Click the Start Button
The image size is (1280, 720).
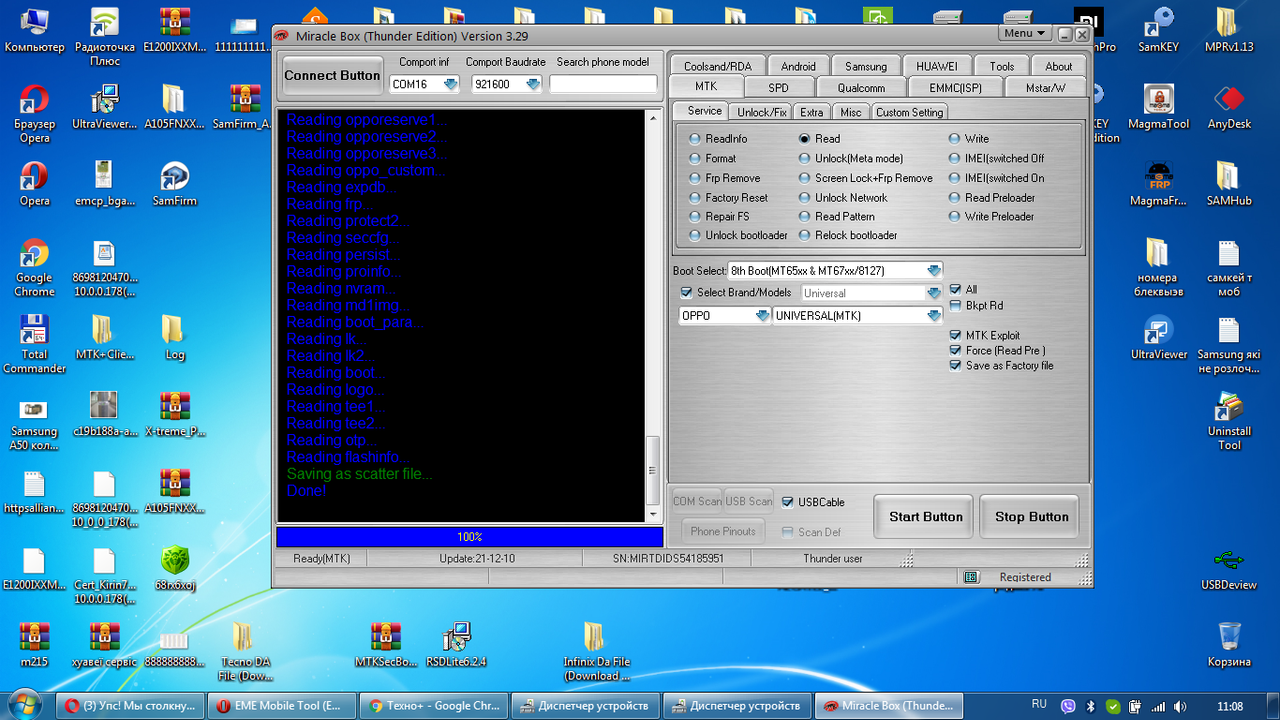pyautogui.click(x=925, y=517)
